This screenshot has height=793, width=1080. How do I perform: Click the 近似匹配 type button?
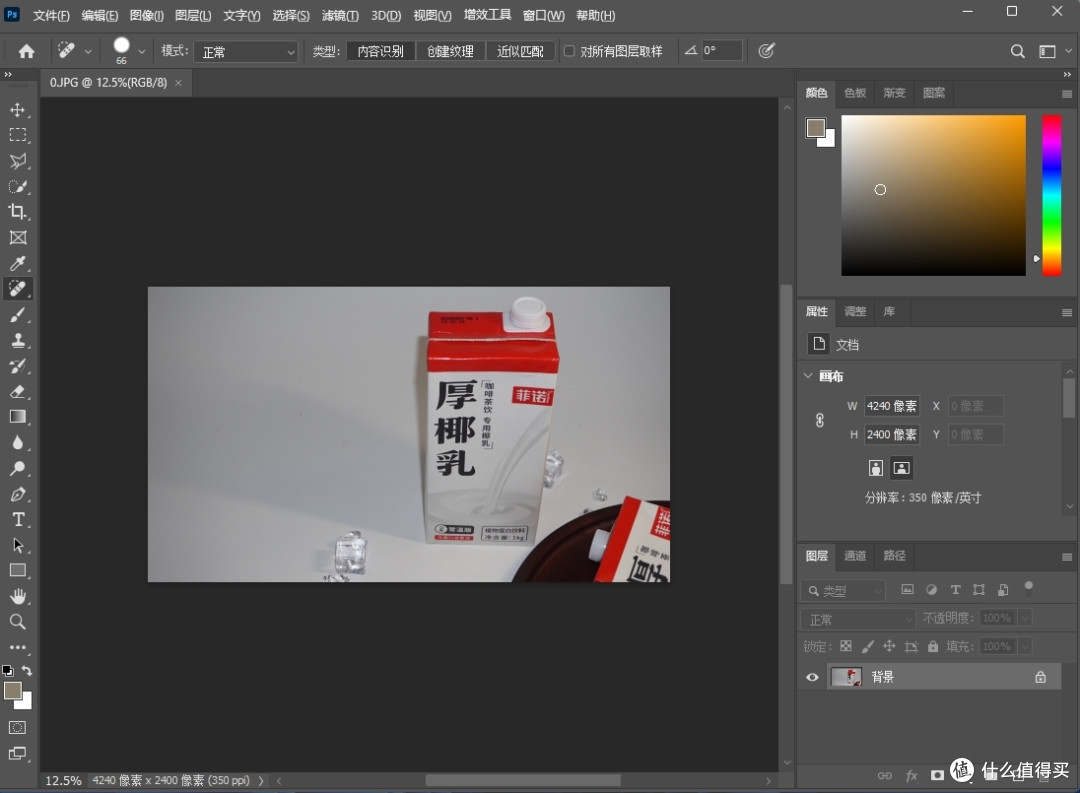(520, 51)
